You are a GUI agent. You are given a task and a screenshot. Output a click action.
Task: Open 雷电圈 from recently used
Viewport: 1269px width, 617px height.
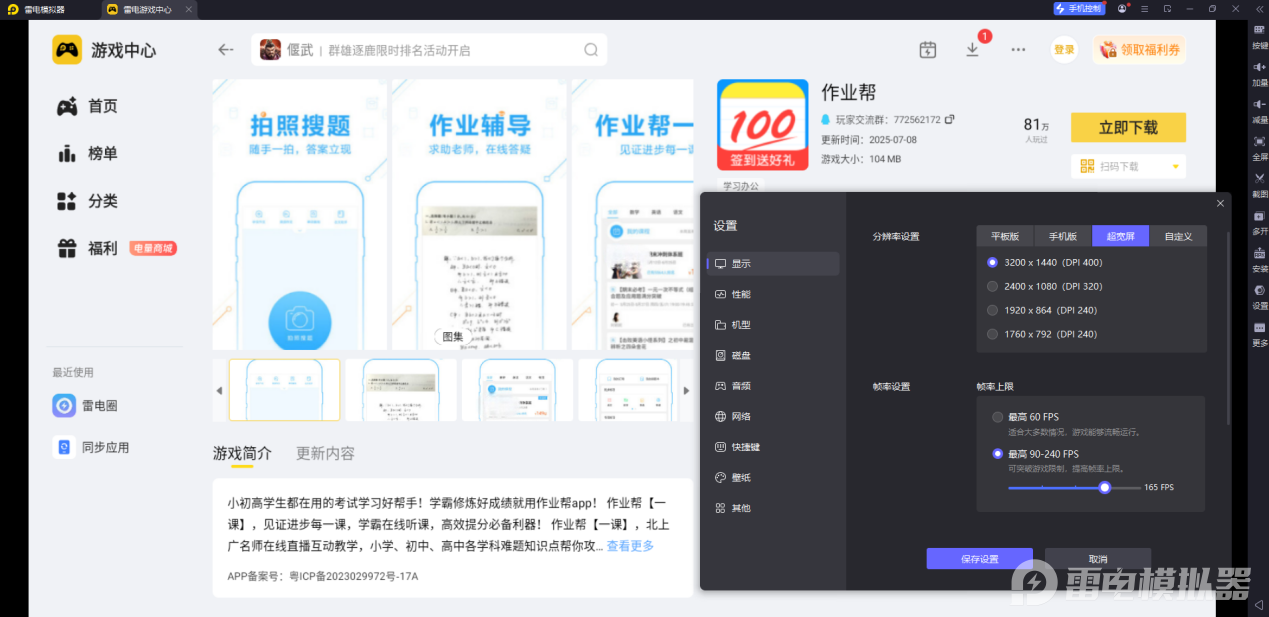pyautogui.click(x=65, y=405)
